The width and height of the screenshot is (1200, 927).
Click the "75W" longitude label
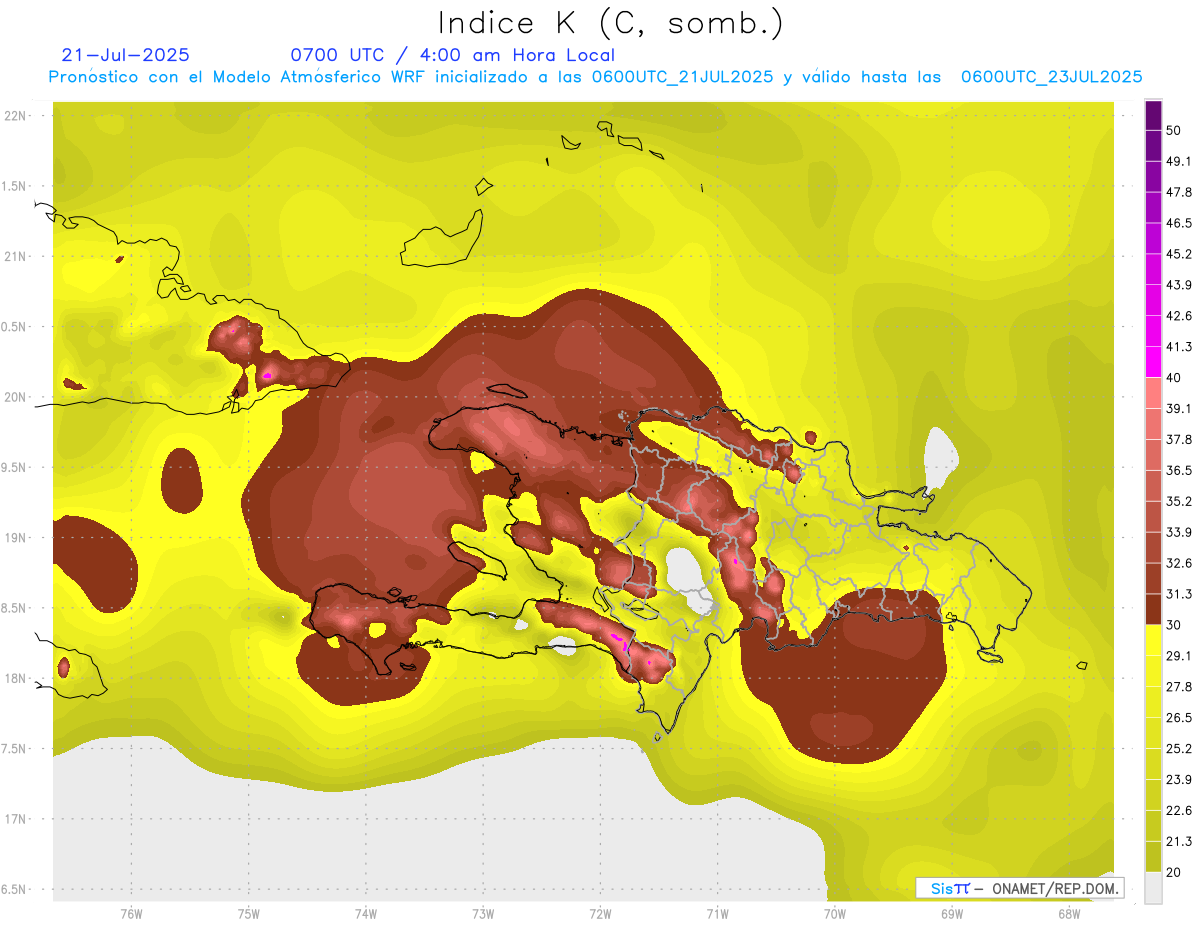(x=248, y=913)
